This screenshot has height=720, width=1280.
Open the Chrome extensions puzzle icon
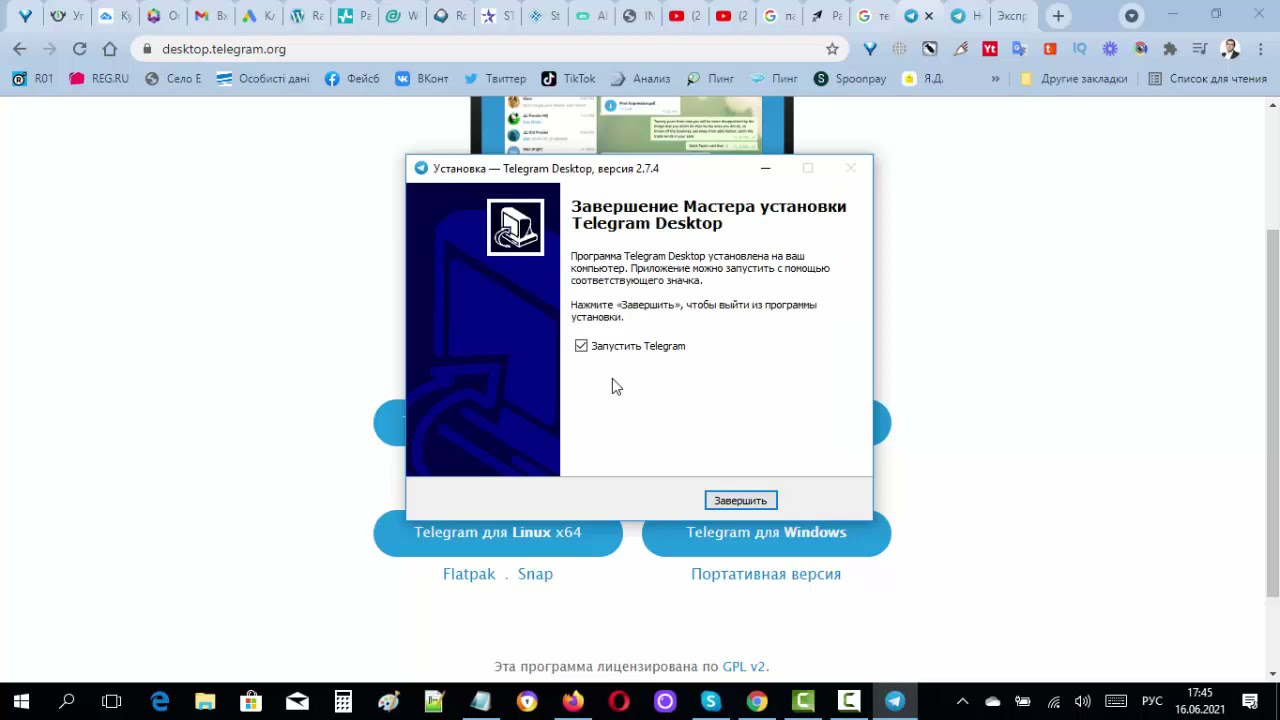tap(1170, 49)
